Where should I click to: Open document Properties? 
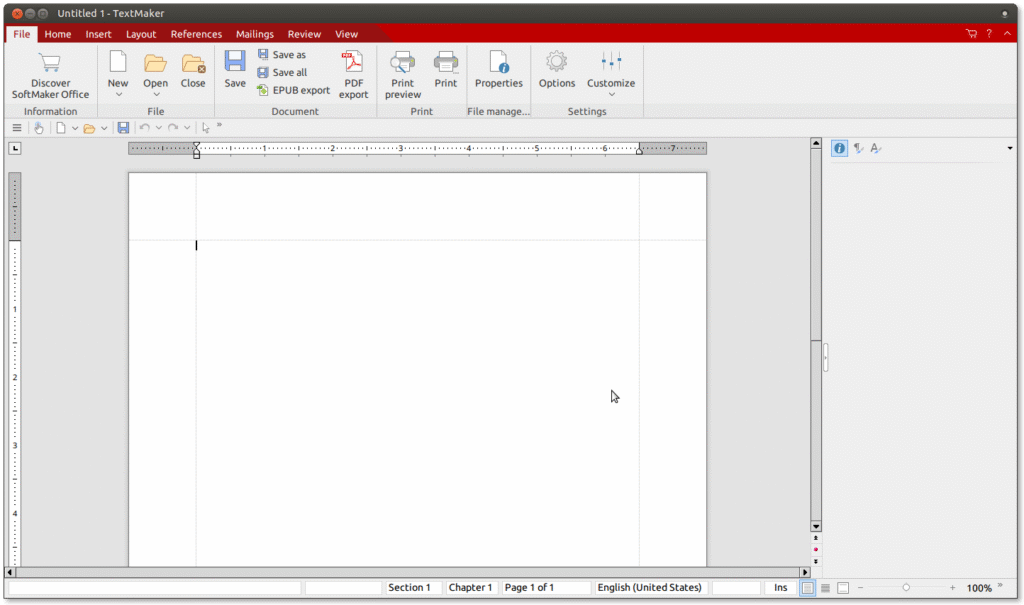point(498,64)
